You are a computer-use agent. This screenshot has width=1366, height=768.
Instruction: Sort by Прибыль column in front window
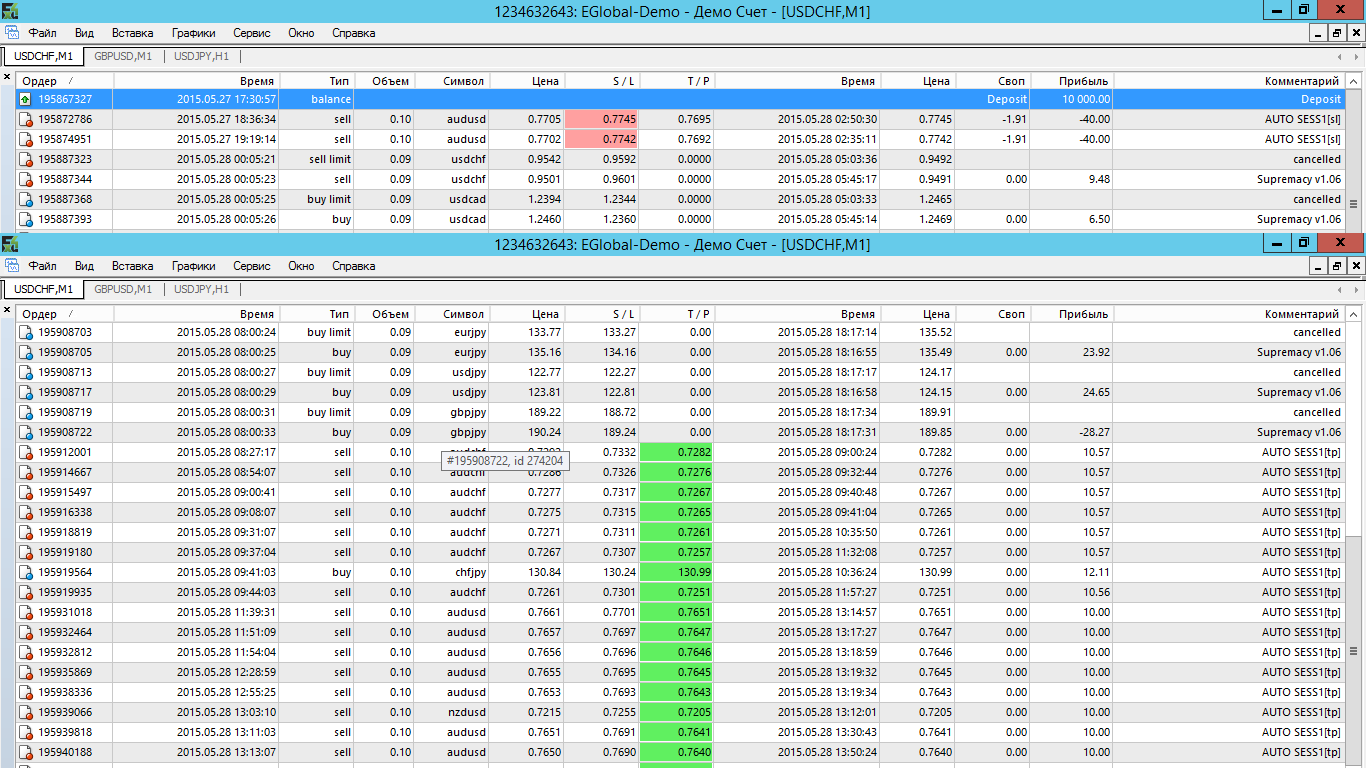1072,314
